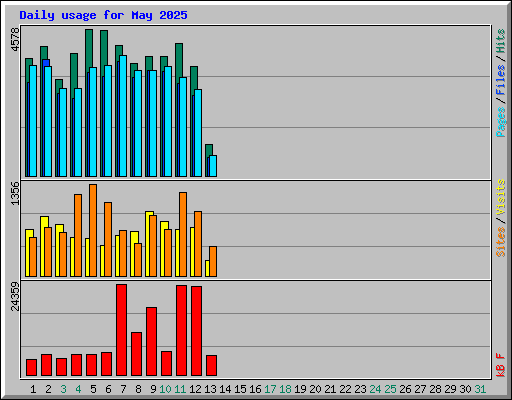
Task: Click day 28 on the x-axis
Action: coord(435,389)
